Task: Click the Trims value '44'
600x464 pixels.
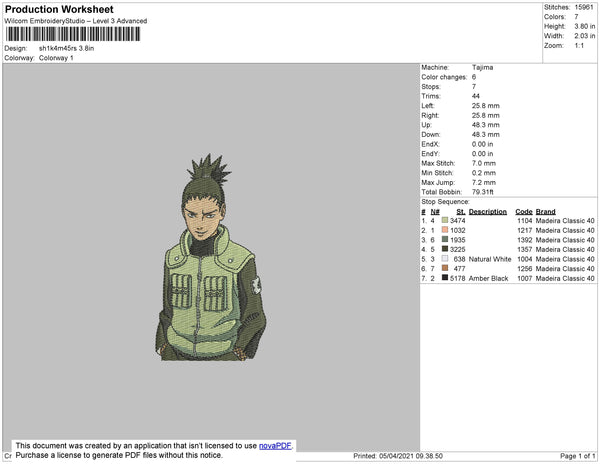Action: coord(476,96)
